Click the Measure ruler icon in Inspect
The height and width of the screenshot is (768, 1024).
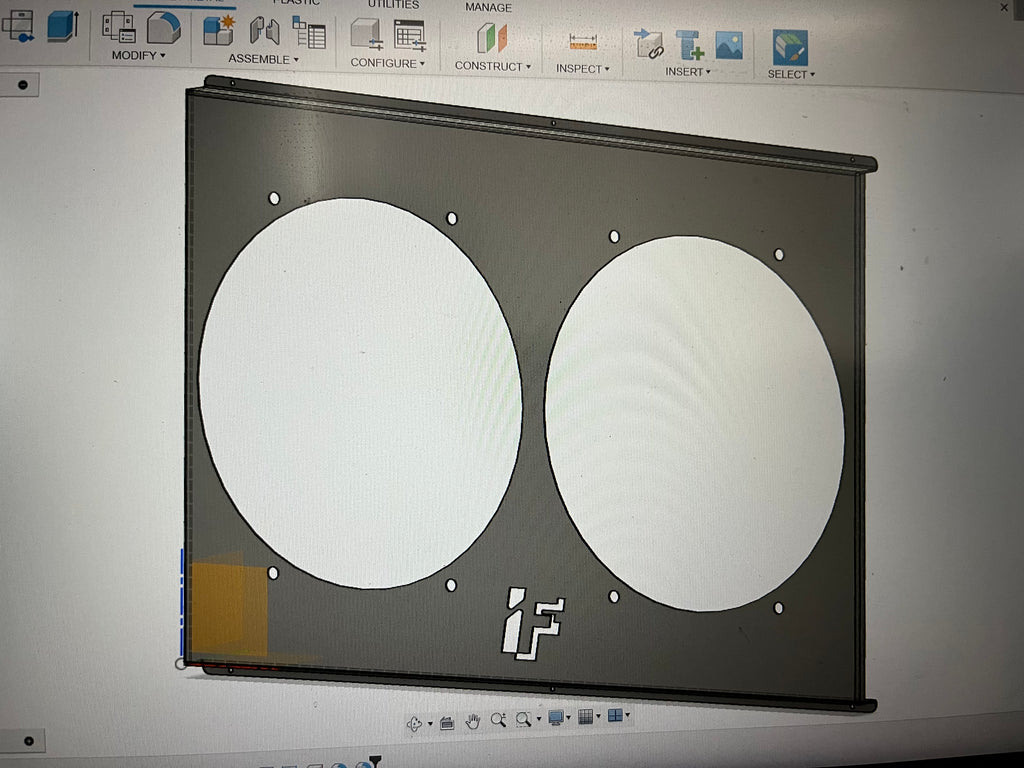[582, 42]
